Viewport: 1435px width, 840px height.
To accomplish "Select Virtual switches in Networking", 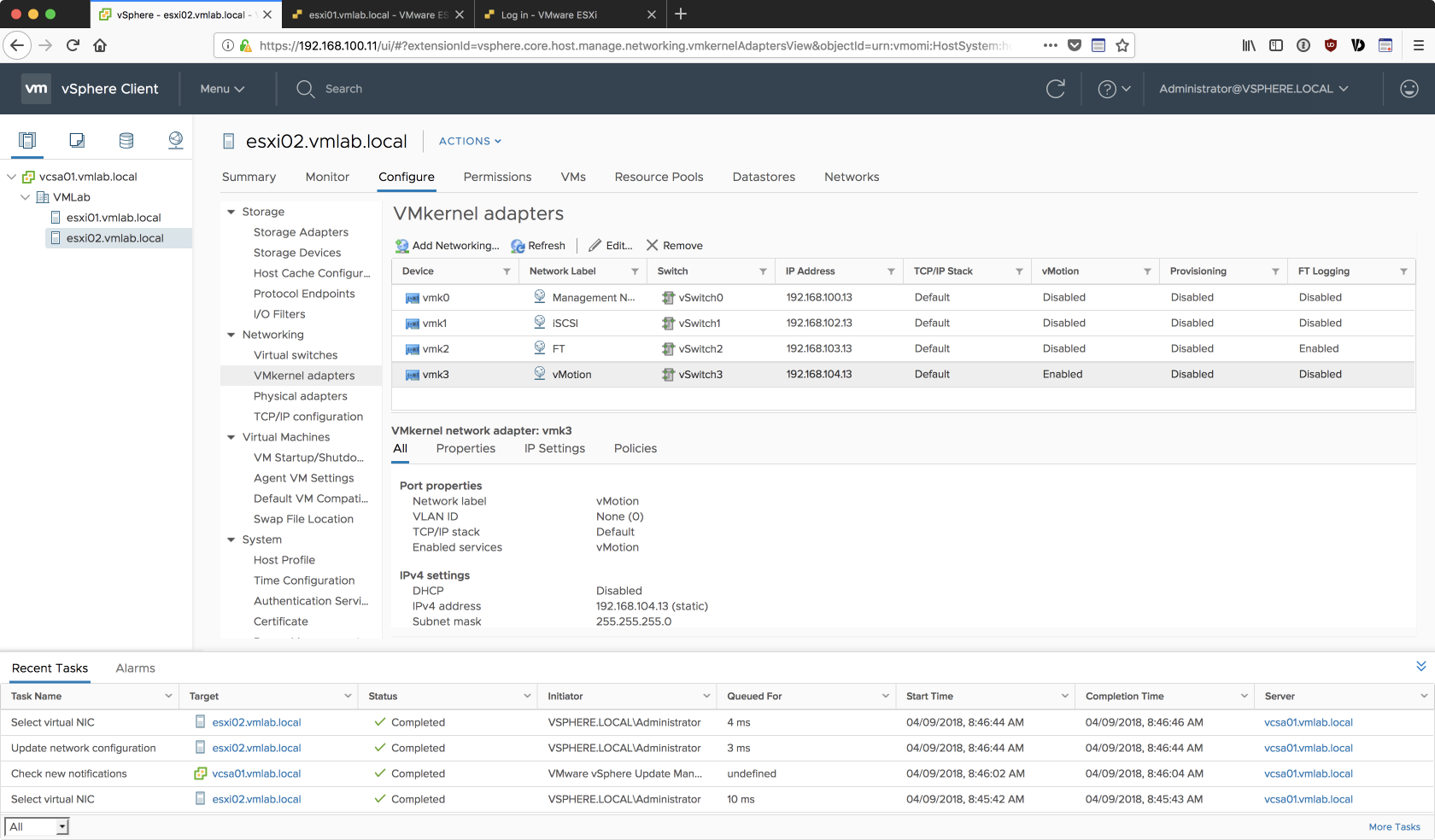I will coord(296,355).
